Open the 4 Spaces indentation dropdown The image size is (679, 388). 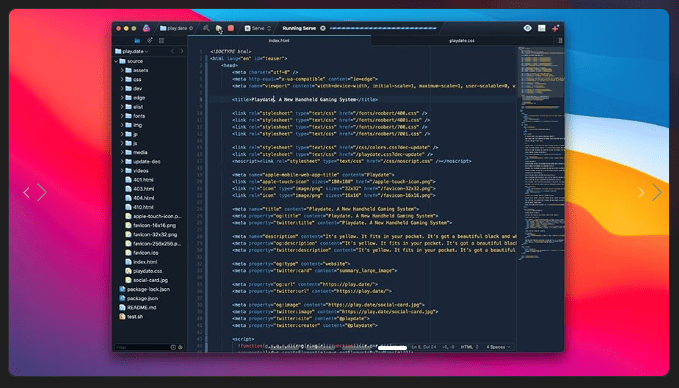click(x=498, y=347)
